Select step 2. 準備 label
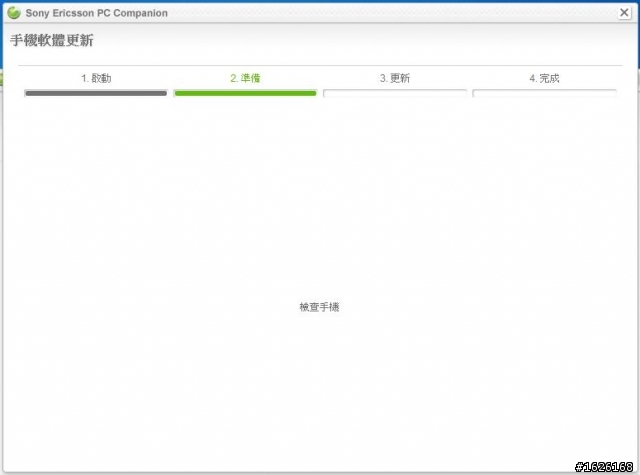Screen dimensions: 640x475 coord(245,78)
